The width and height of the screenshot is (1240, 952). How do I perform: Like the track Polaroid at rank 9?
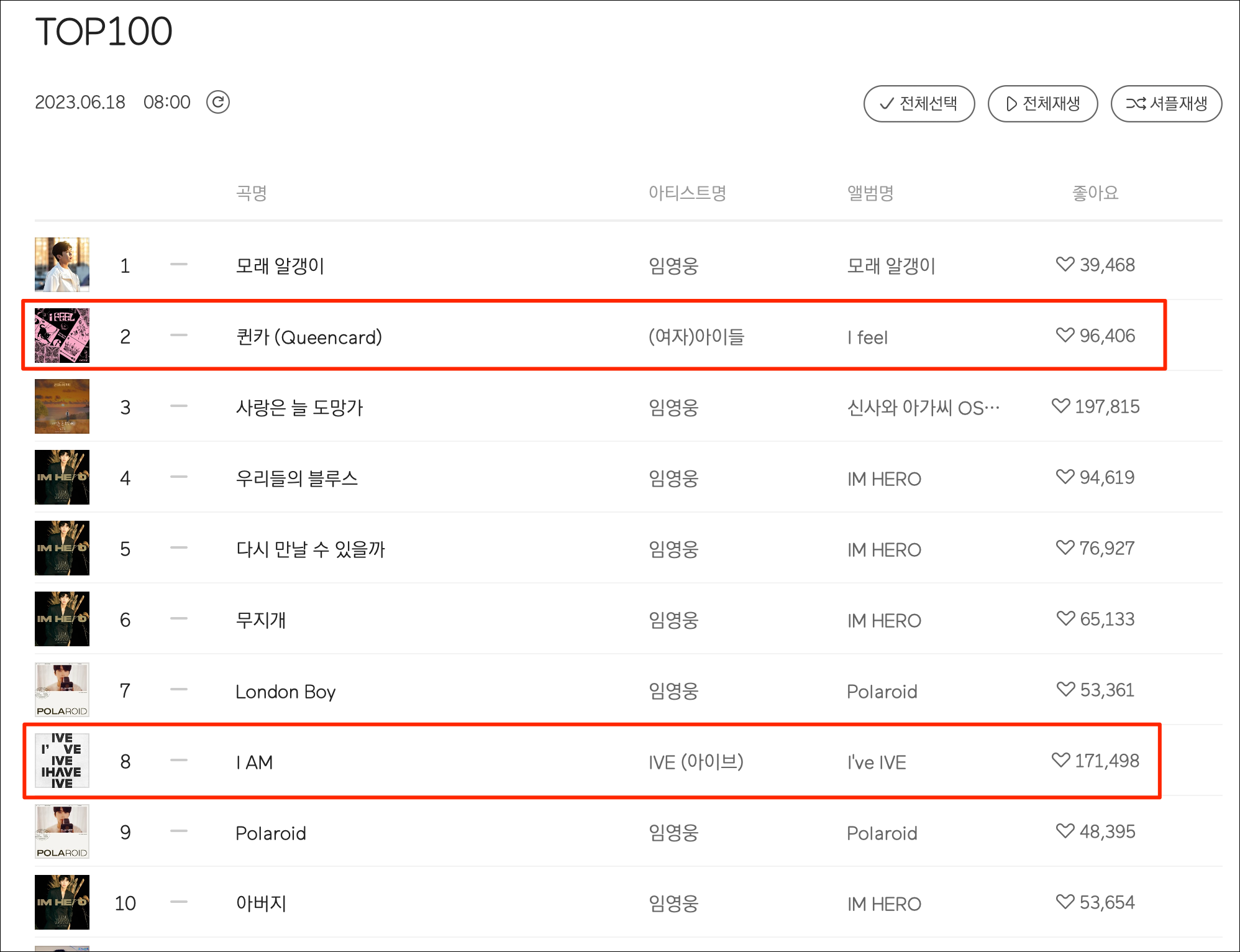[1064, 832]
